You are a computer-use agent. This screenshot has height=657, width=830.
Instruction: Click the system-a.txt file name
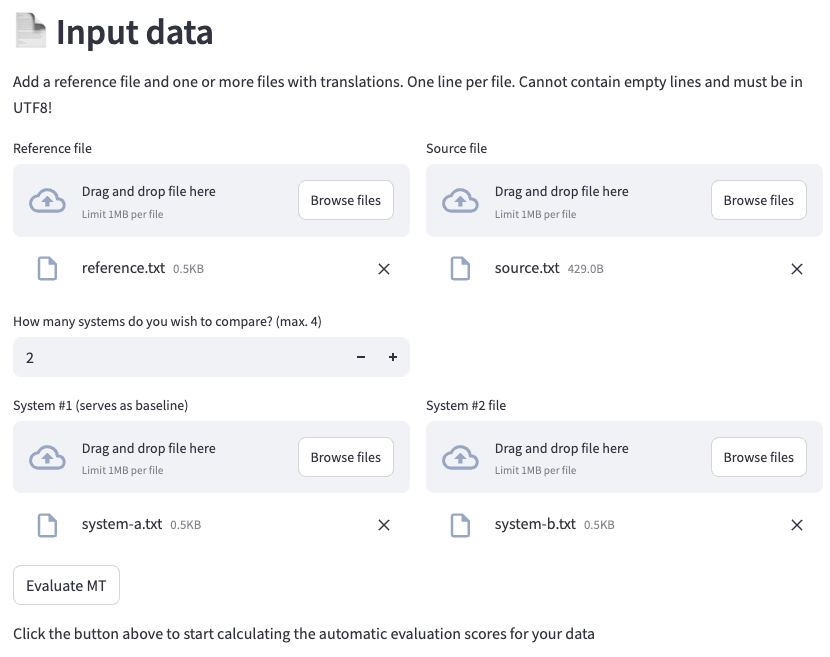122,524
